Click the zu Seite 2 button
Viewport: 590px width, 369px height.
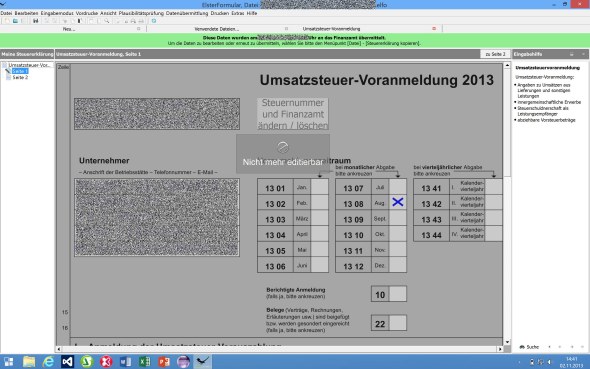coord(496,54)
